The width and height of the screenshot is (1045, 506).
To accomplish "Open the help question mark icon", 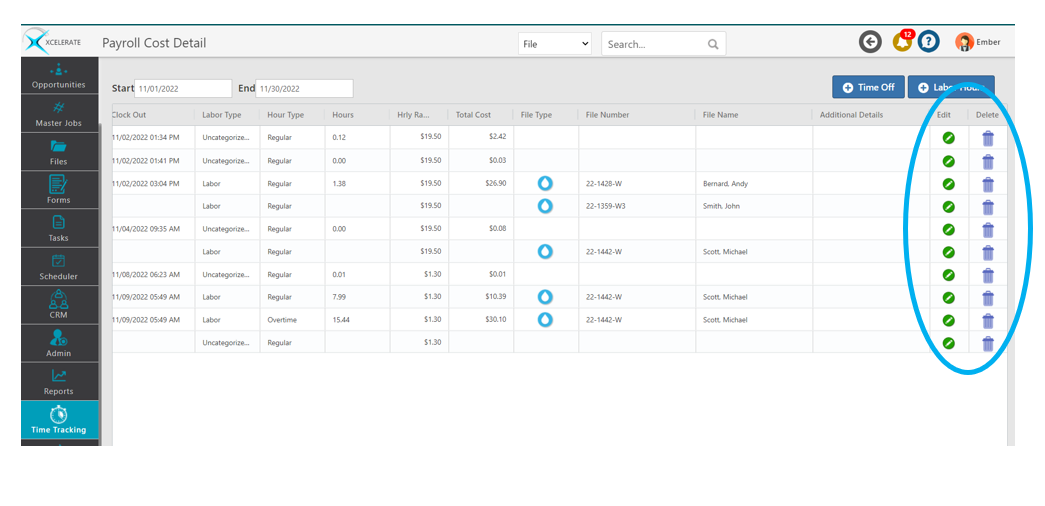I will click(x=929, y=42).
